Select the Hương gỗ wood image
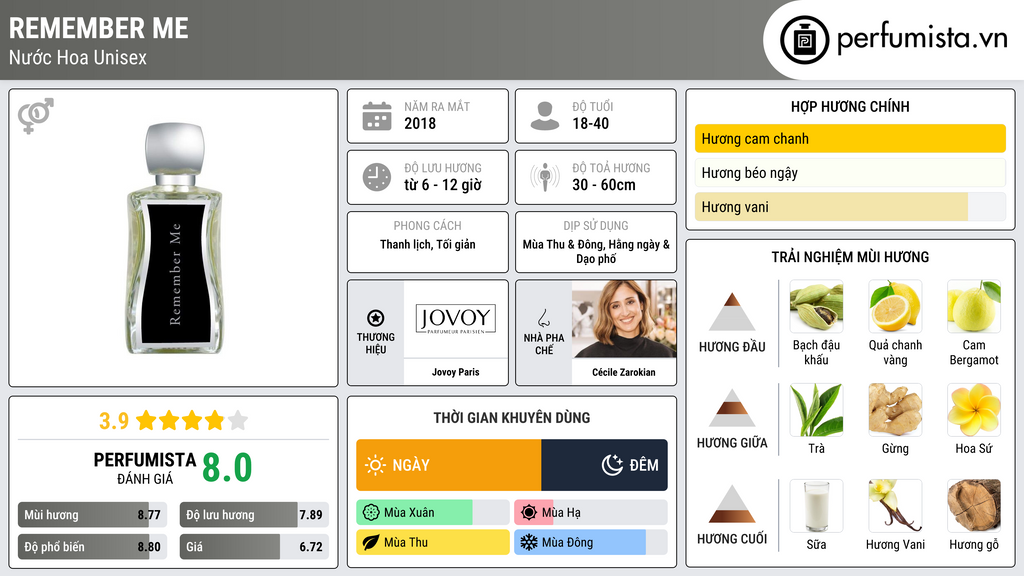 click(x=974, y=506)
